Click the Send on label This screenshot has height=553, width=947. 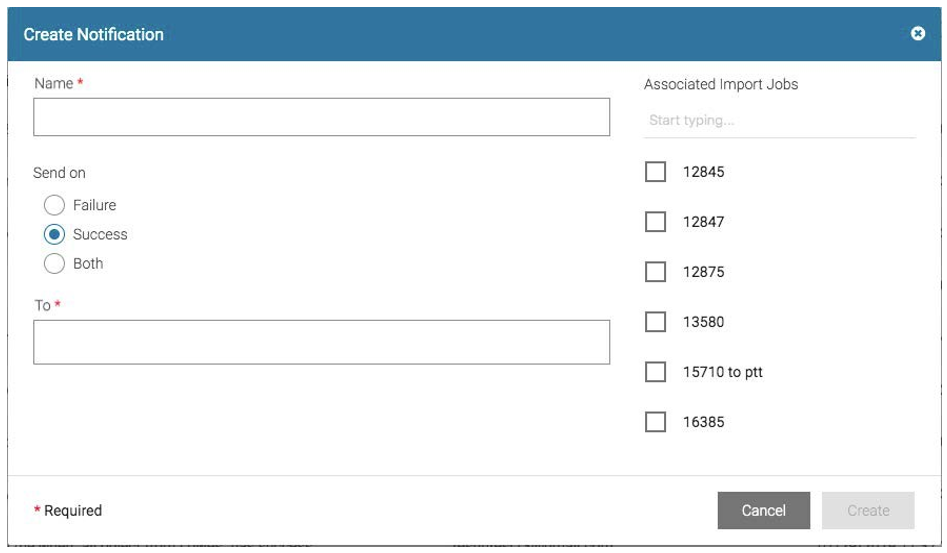click(x=59, y=173)
